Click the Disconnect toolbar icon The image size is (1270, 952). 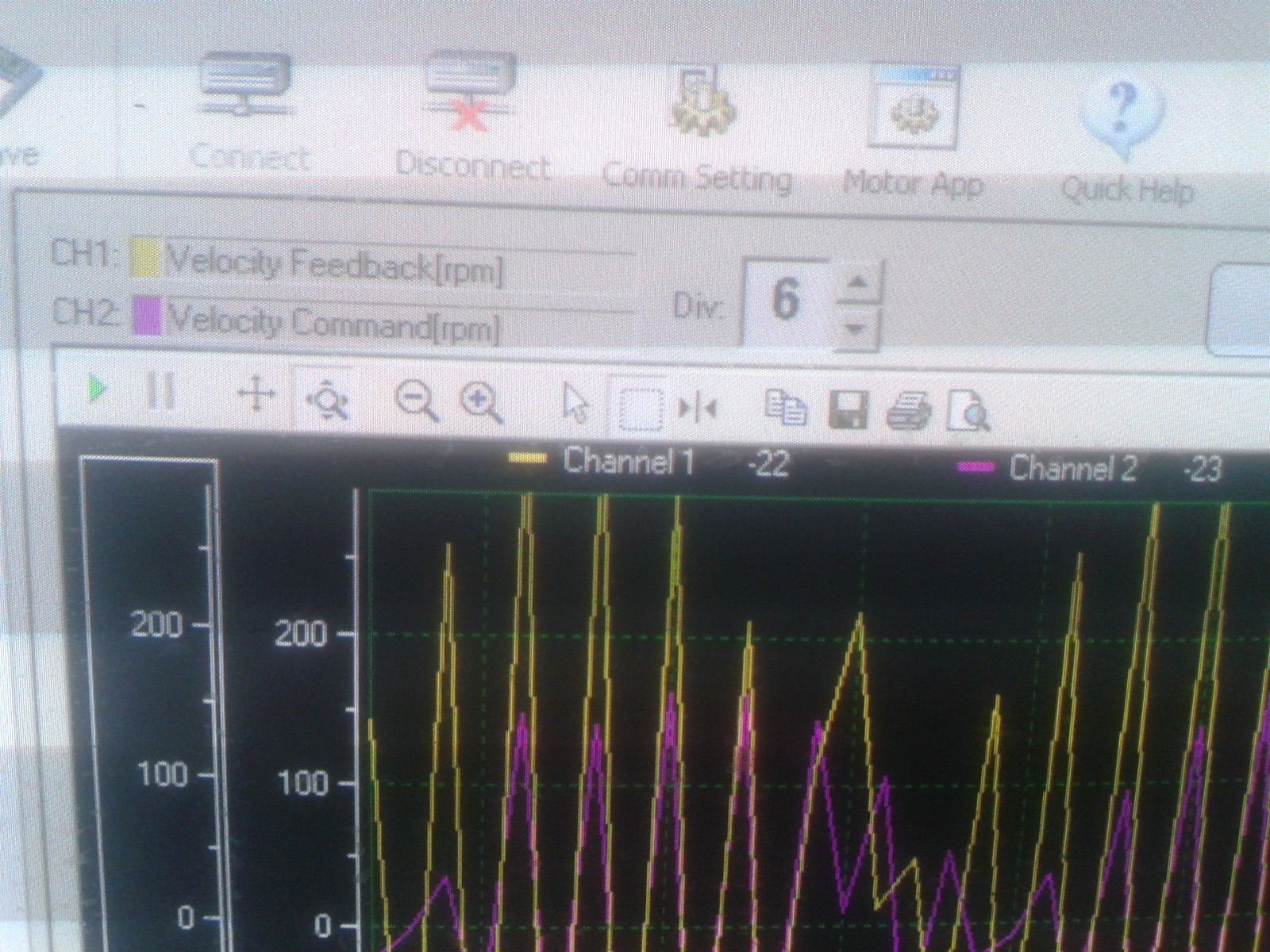click(x=472, y=117)
